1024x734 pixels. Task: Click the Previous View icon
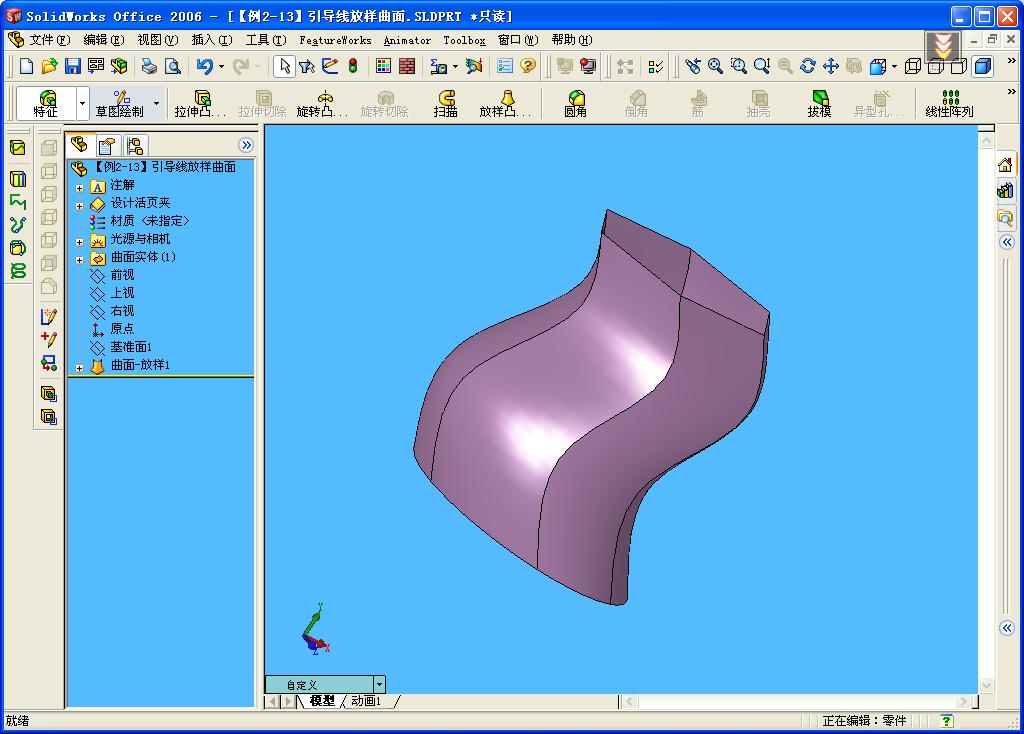click(693, 66)
